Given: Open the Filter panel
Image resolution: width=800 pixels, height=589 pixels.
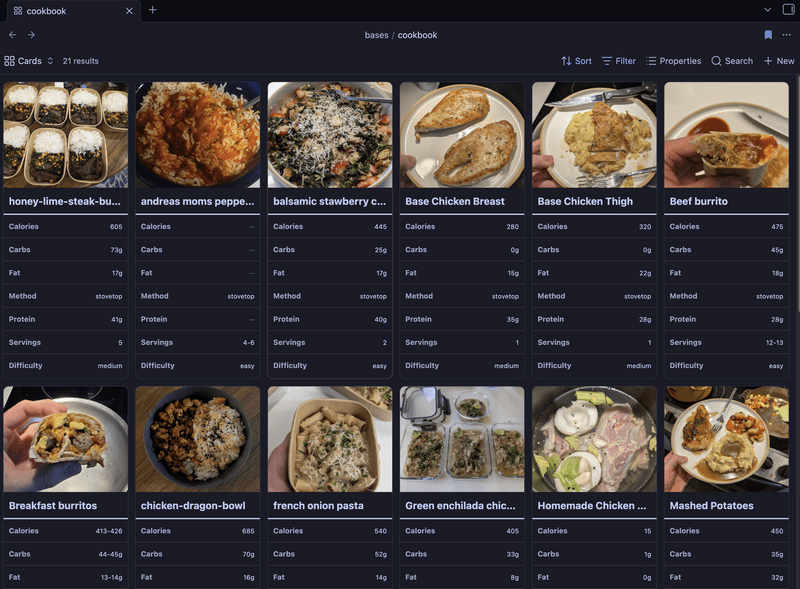Looking at the screenshot, I should 620,60.
